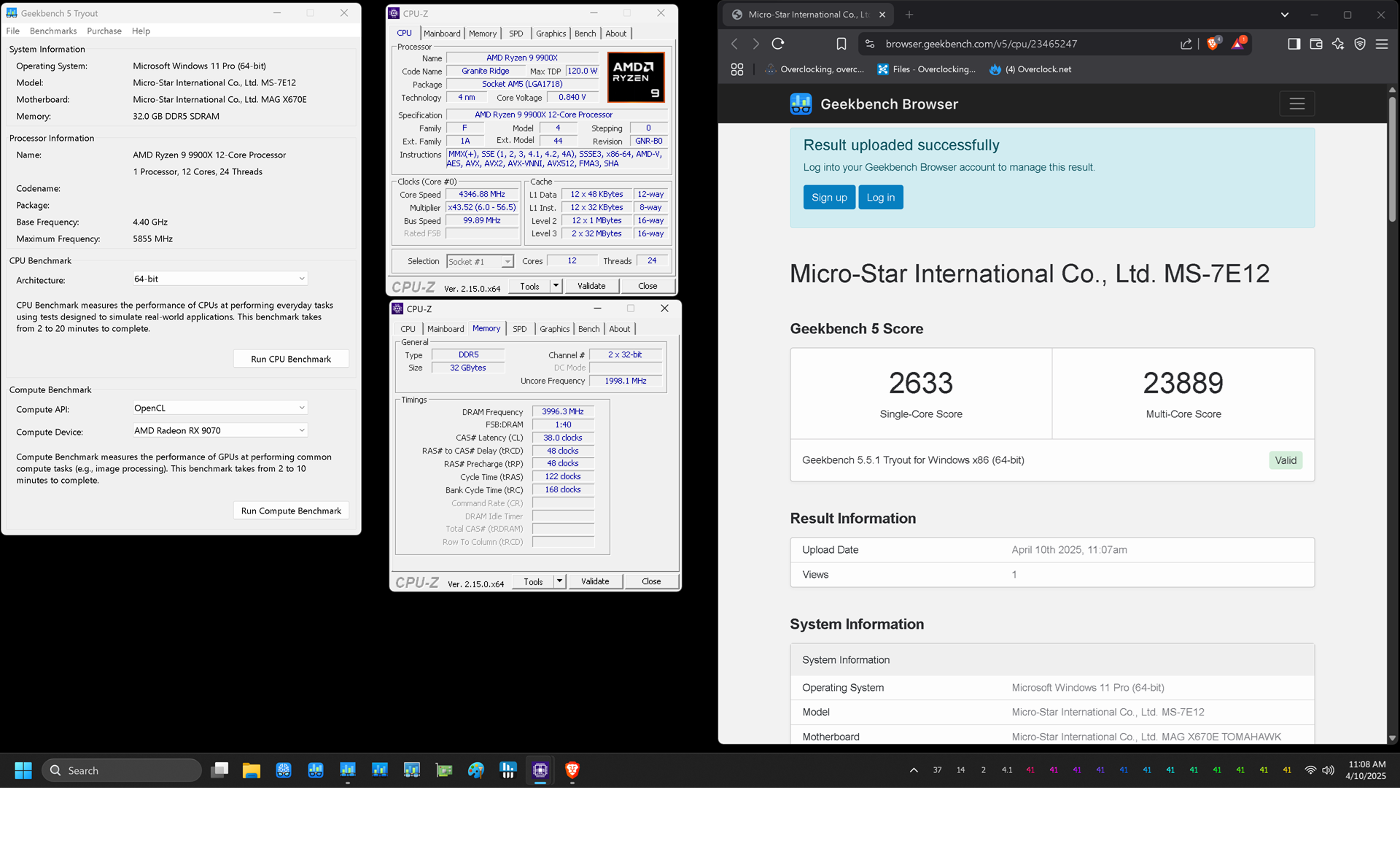Open File Explorer from the taskbar

(252, 770)
